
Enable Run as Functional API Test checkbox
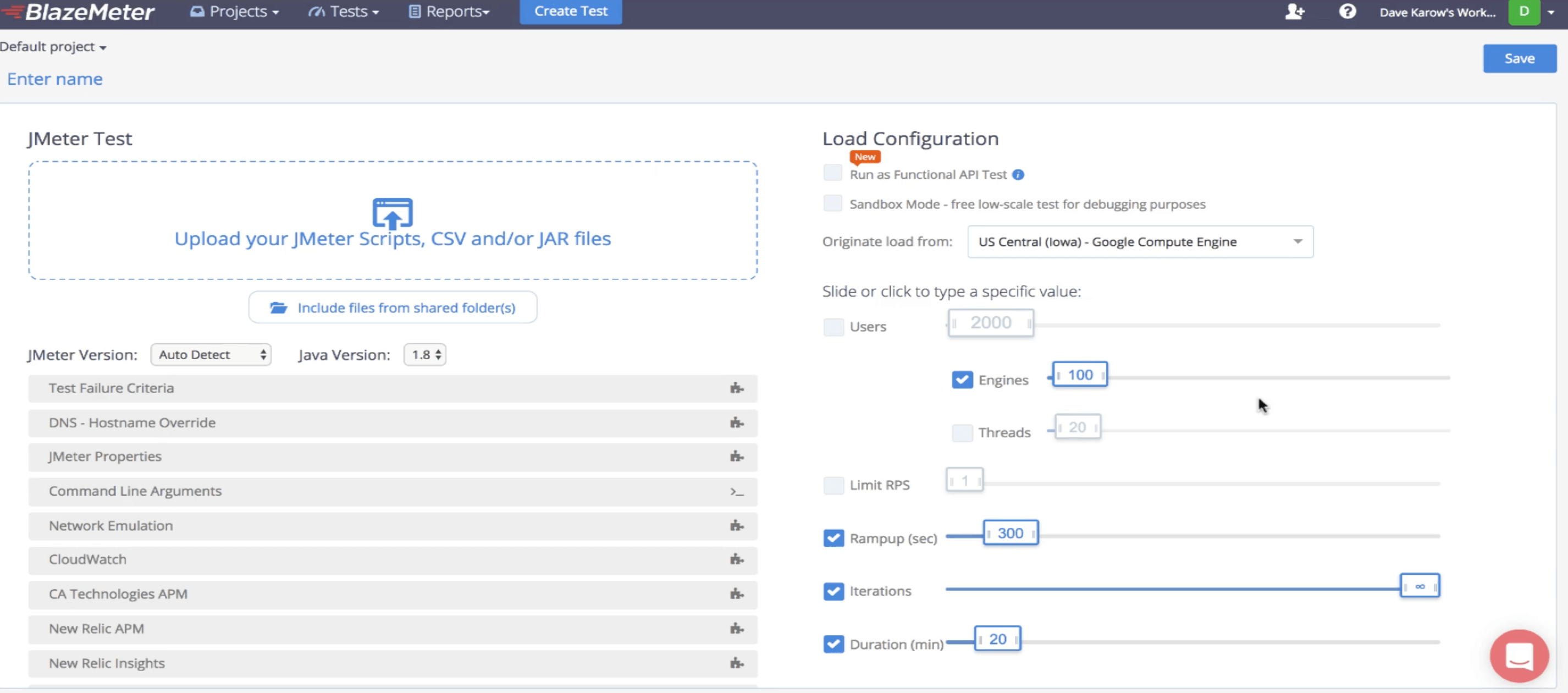point(832,174)
